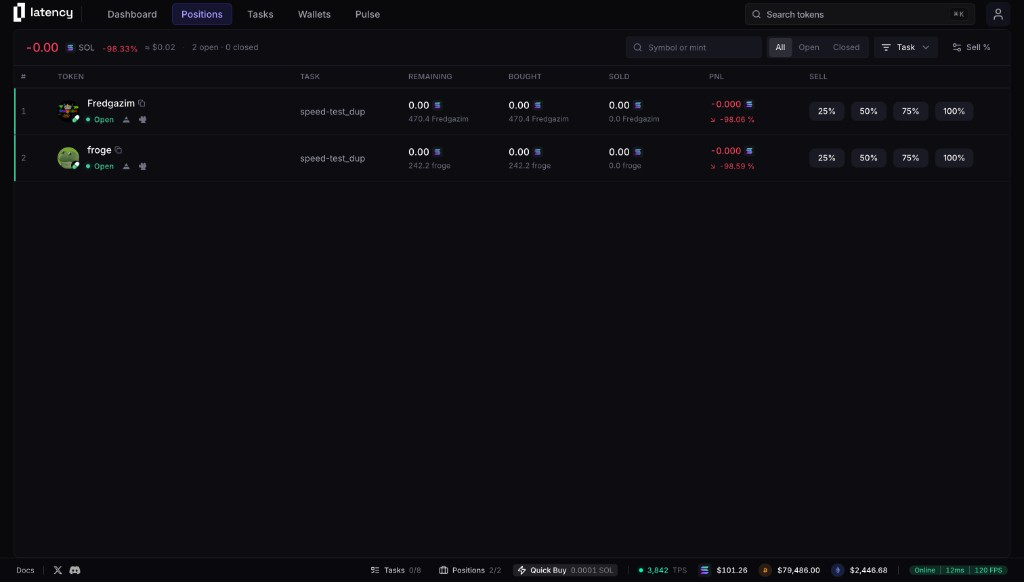The image size is (1024, 582).
Task: Sell 100% of Fredgazim
Action: pyautogui.click(x=954, y=111)
